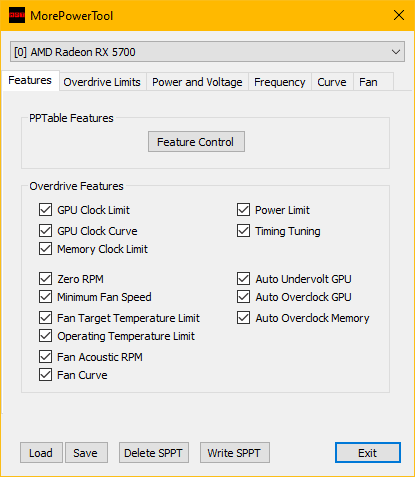
Task: Click the Feature Control button
Action: click(x=196, y=142)
